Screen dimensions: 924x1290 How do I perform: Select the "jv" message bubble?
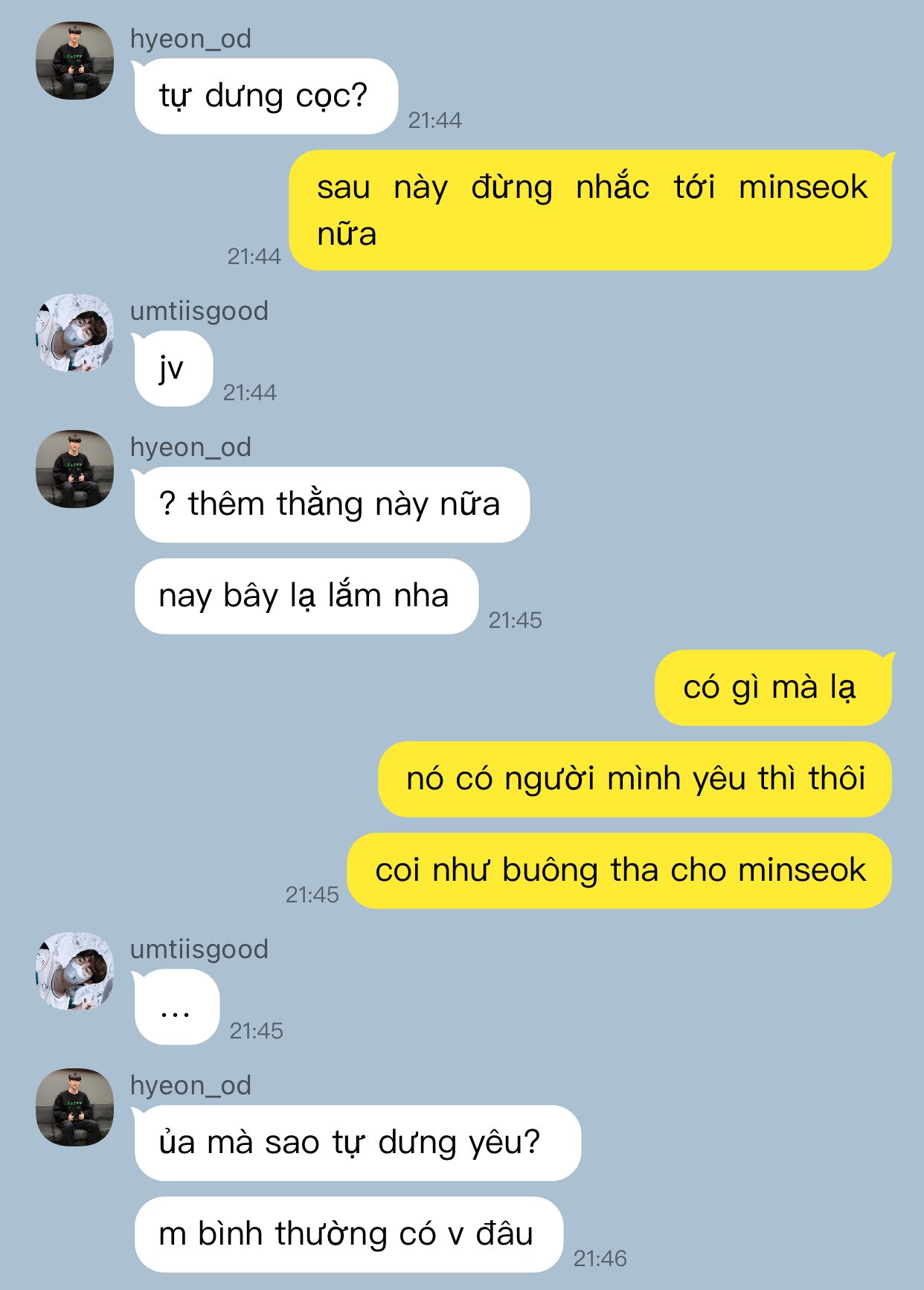click(173, 368)
